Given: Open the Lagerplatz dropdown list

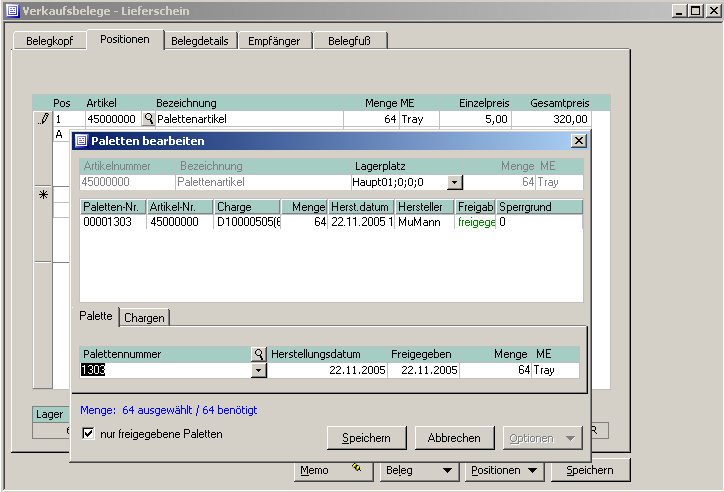Looking at the screenshot, I should click(x=455, y=183).
